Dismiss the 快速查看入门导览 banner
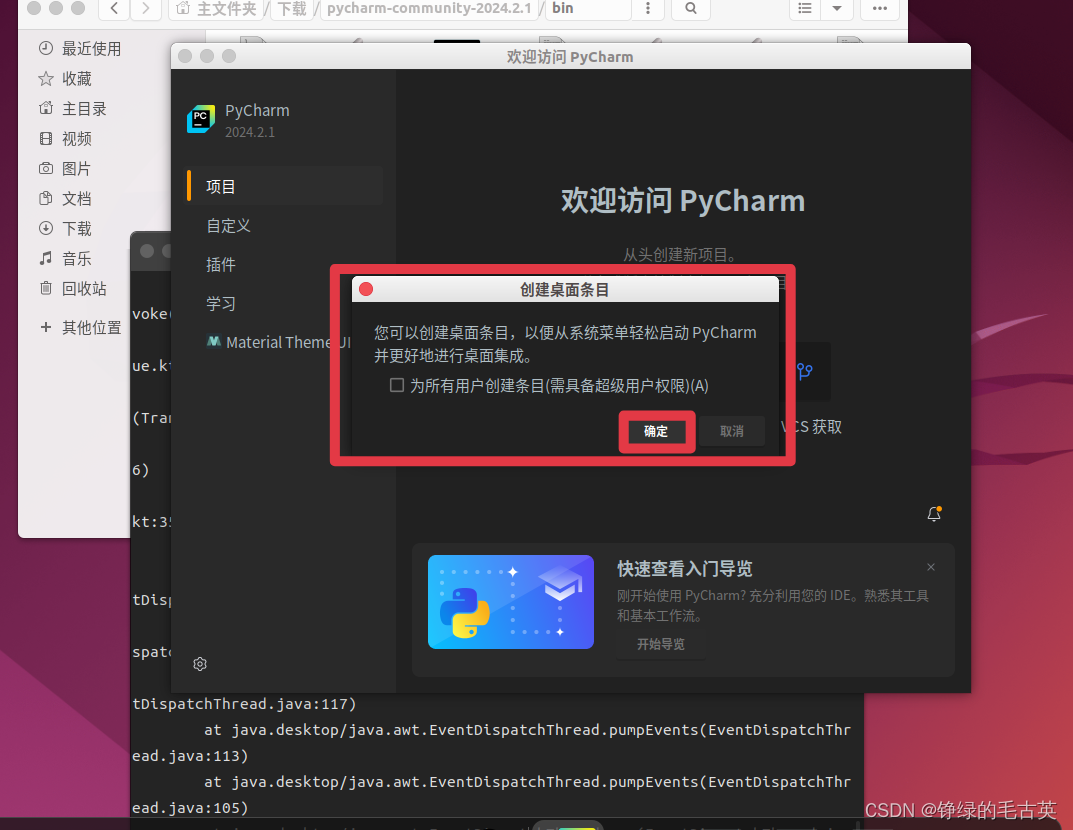 click(931, 567)
